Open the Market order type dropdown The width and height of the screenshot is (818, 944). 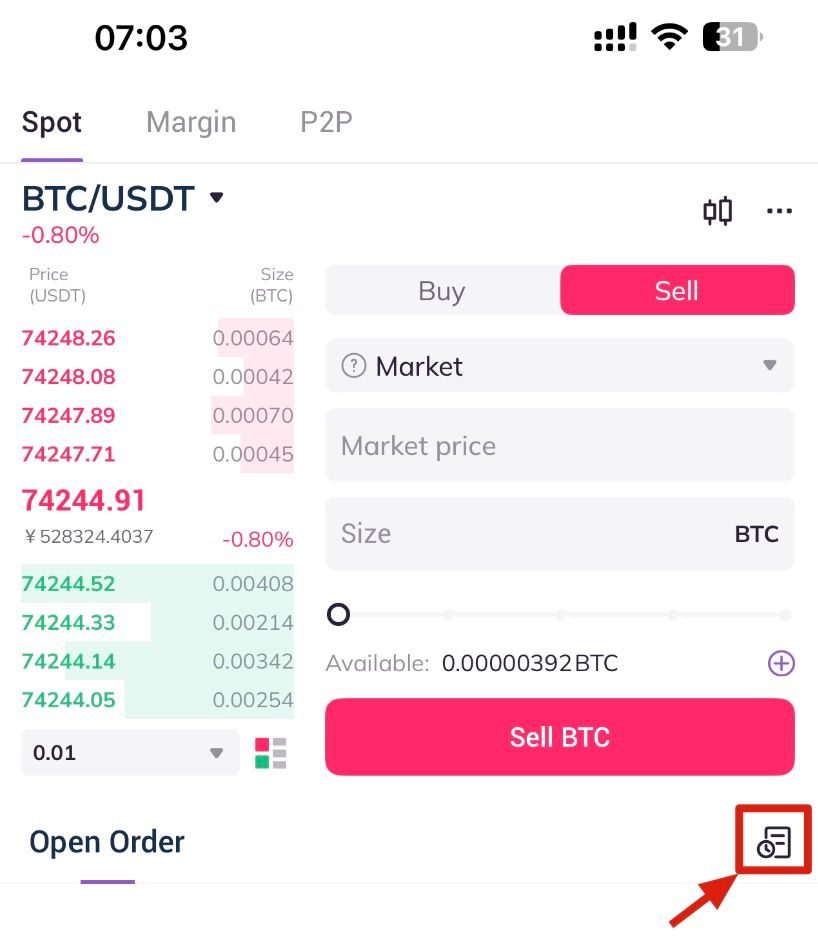coord(560,366)
